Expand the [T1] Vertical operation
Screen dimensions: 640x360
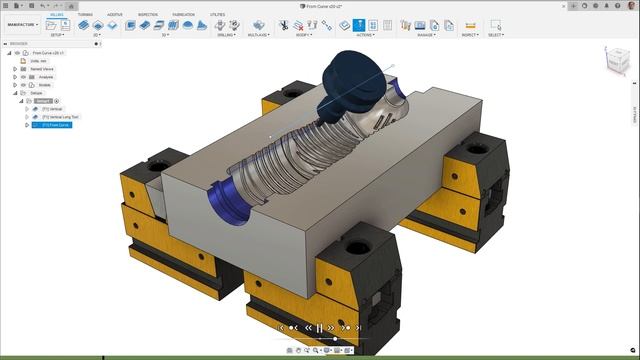pos(27,109)
